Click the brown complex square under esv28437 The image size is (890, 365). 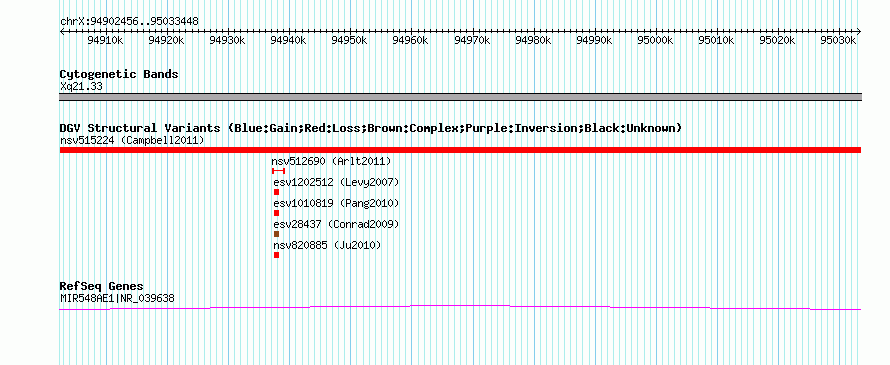coord(276,234)
